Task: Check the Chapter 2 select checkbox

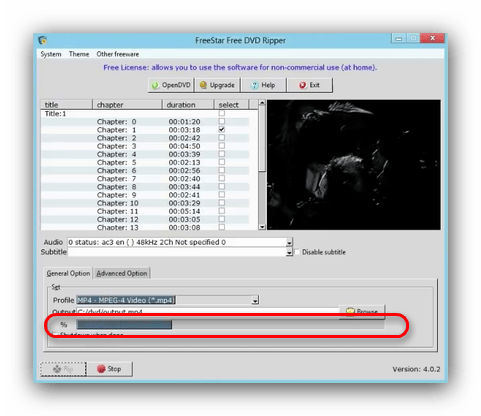Action: click(222, 138)
